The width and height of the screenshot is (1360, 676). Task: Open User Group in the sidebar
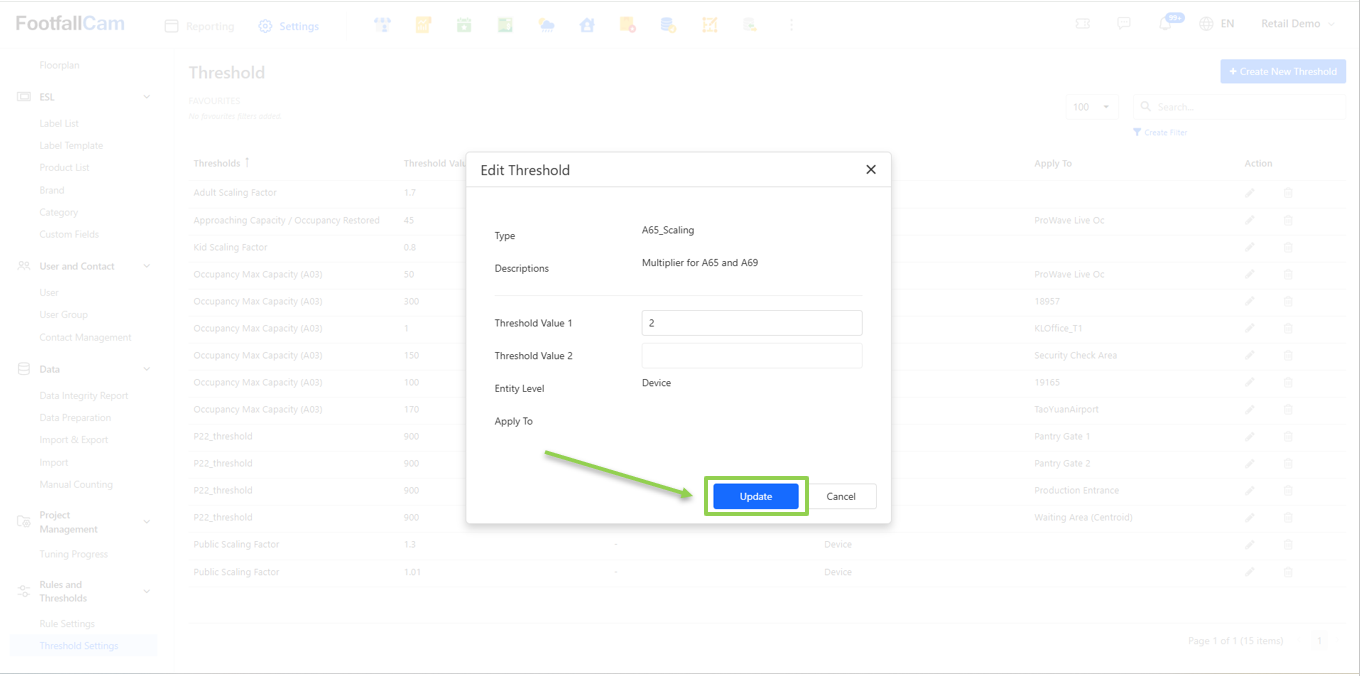(64, 314)
